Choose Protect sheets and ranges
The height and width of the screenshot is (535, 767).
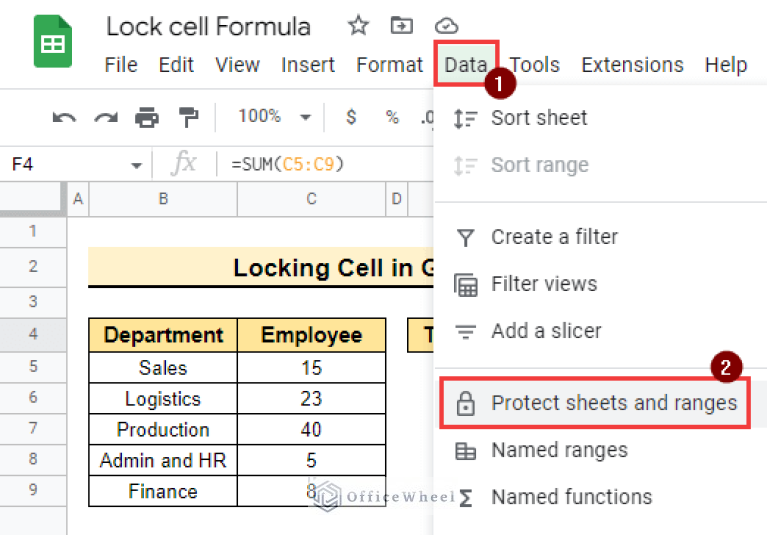tap(613, 403)
